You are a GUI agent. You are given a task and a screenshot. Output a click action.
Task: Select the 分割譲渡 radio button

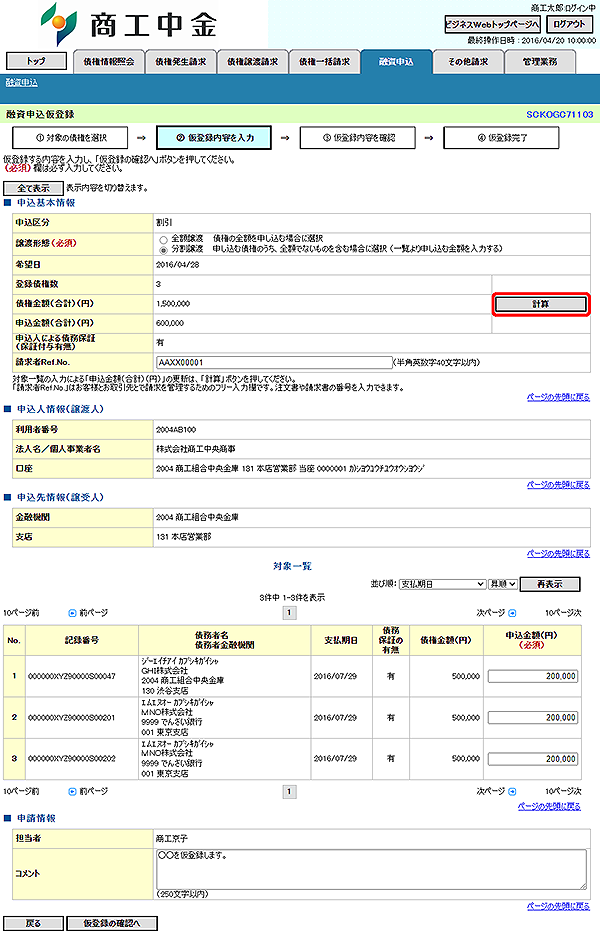[x=163, y=249]
